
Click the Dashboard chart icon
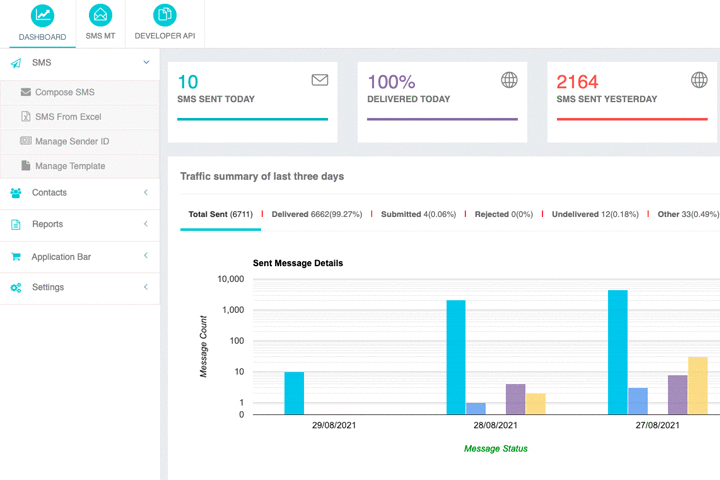(x=42, y=15)
